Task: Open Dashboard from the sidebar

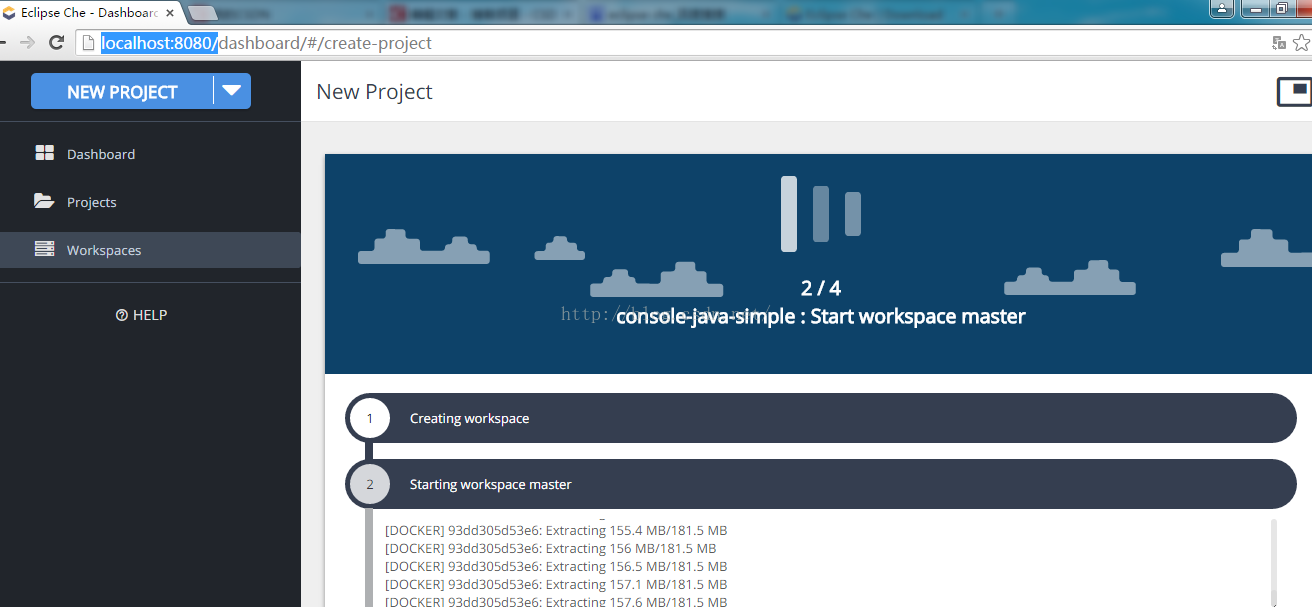Action: [150, 154]
